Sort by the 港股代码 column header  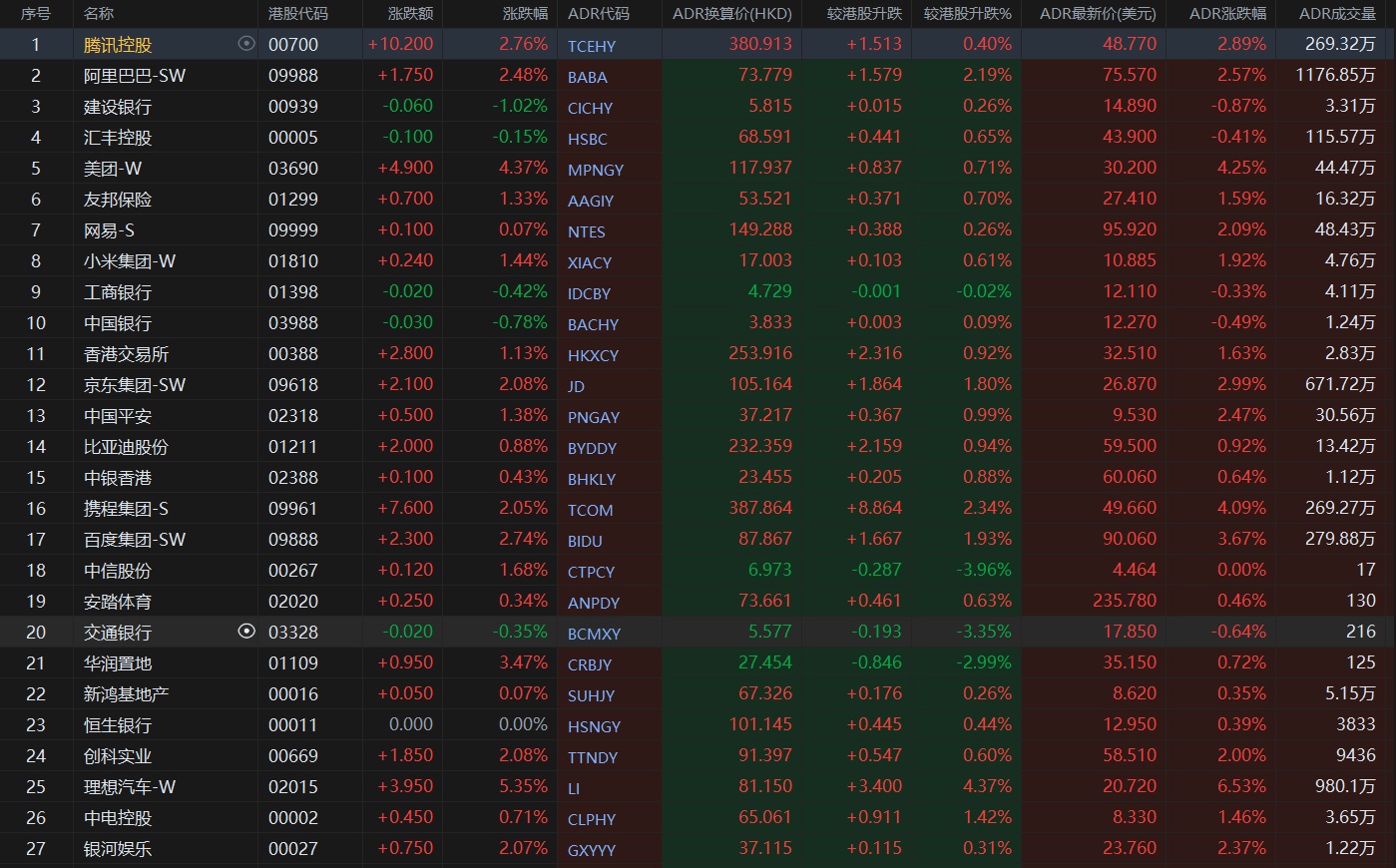point(298,14)
